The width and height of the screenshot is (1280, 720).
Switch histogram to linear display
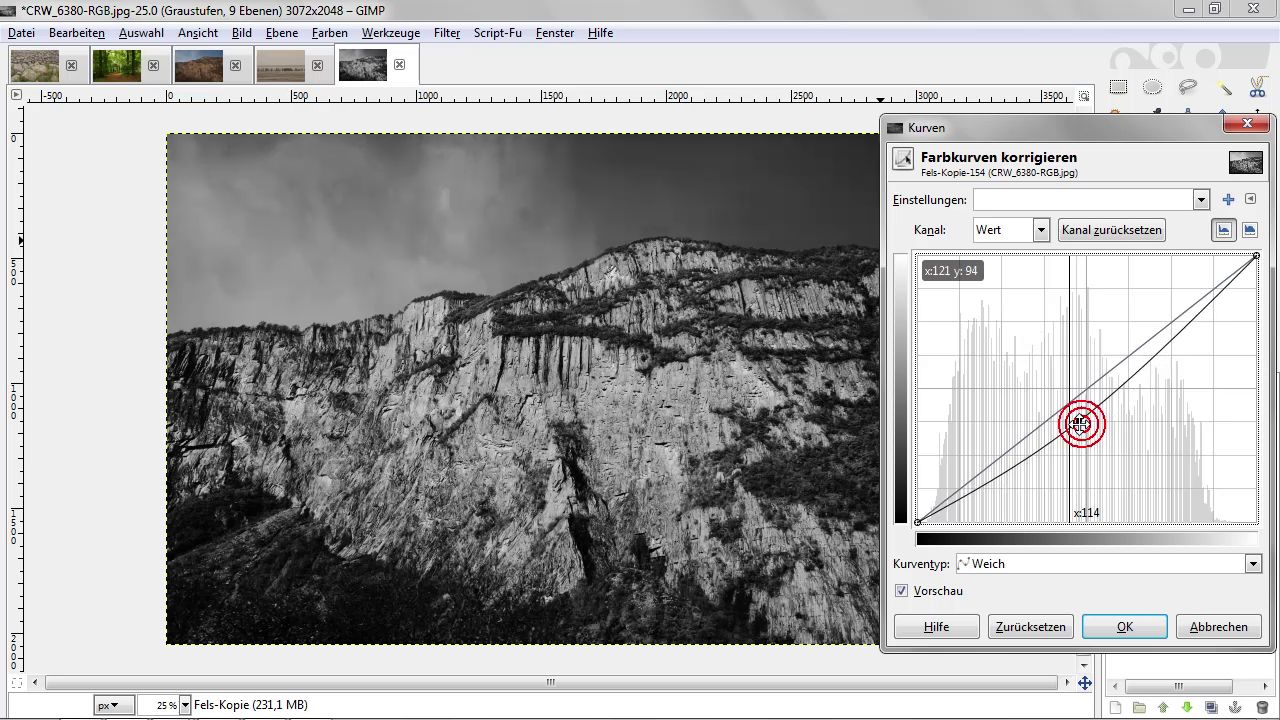pos(1224,230)
